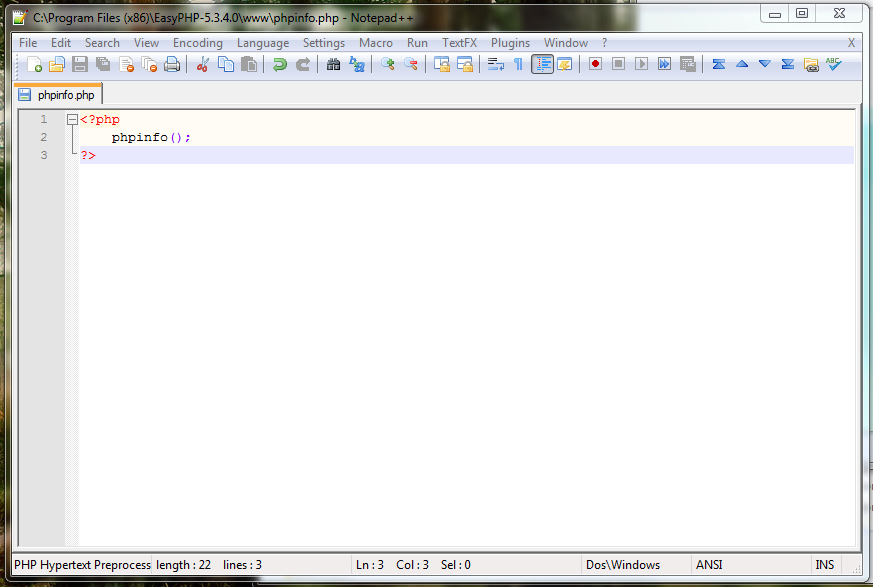This screenshot has width=873, height=587.
Task: Click the blue down triangle toolbar icon
Action: pos(764,65)
